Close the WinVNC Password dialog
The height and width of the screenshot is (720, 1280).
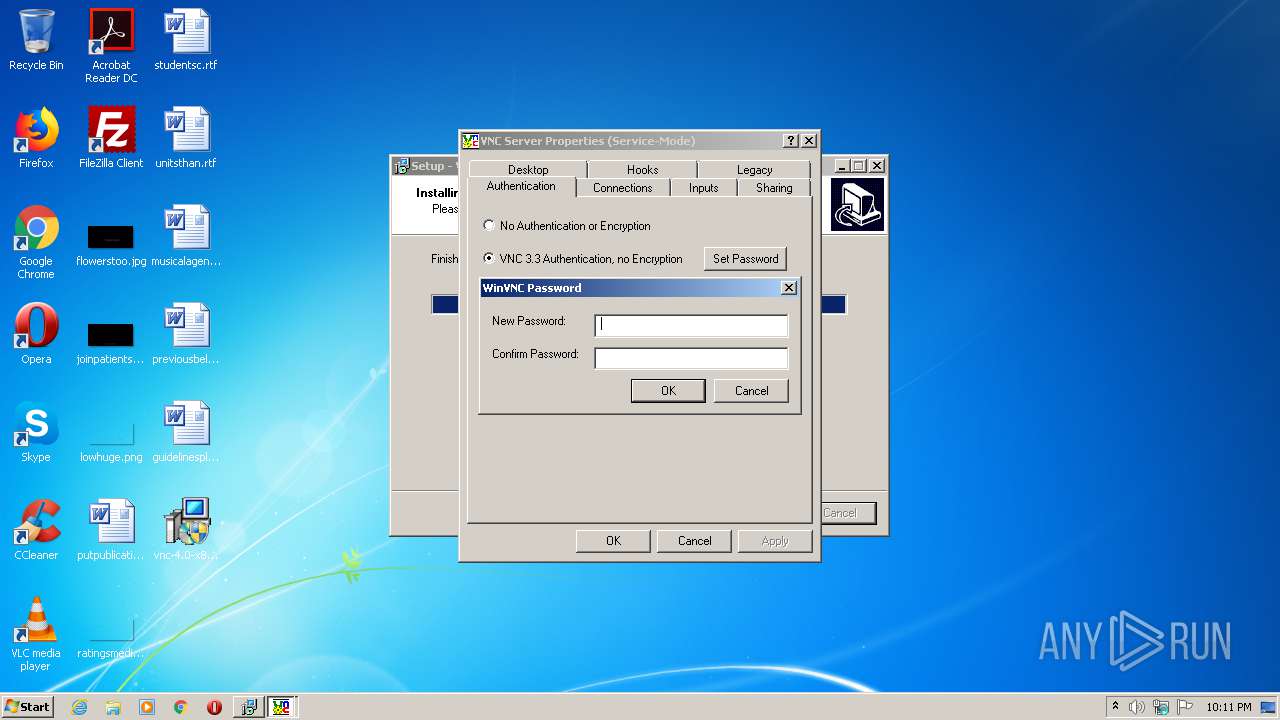tap(789, 288)
